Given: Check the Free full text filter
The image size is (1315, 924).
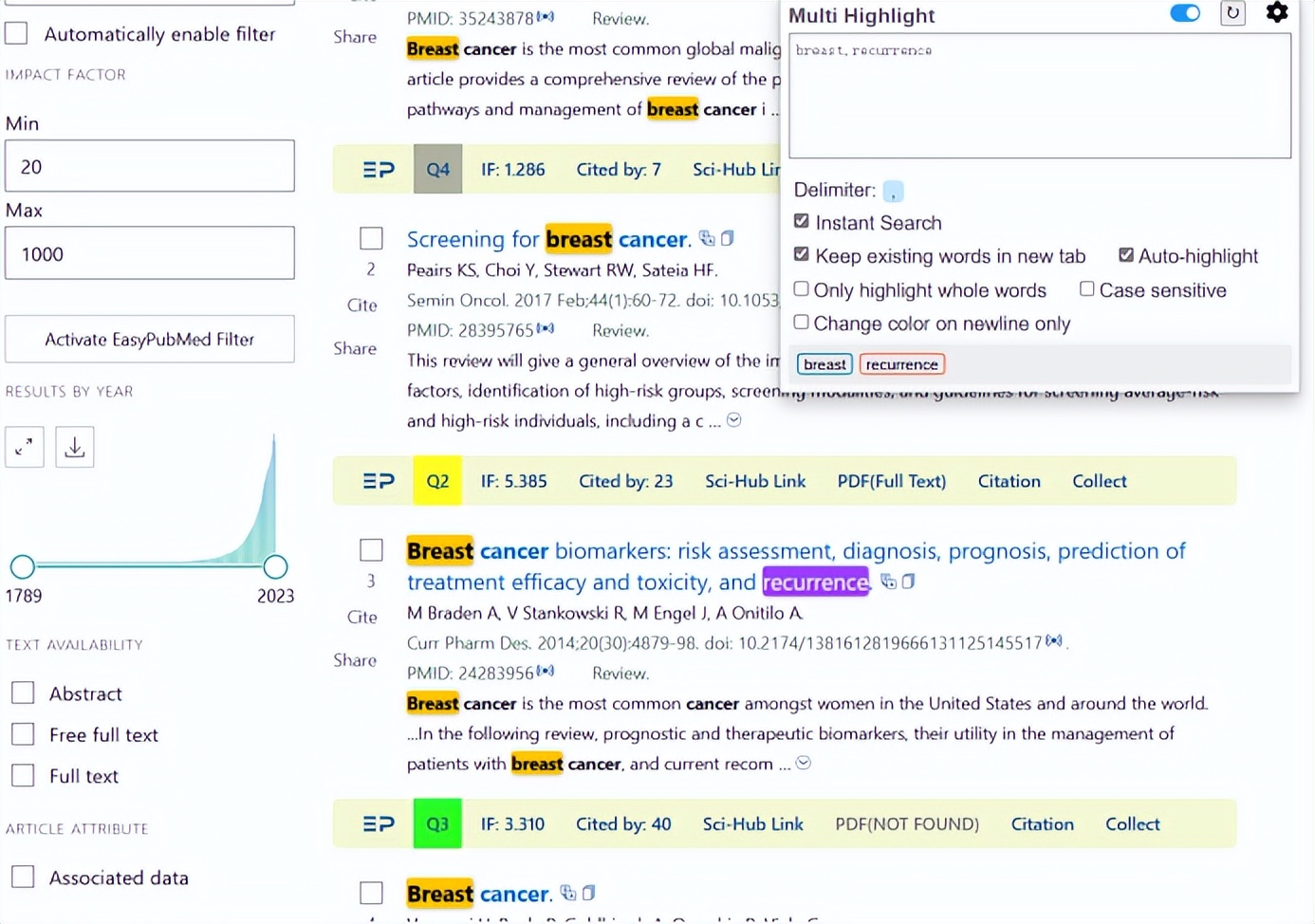Looking at the screenshot, I should click(23, 734).
